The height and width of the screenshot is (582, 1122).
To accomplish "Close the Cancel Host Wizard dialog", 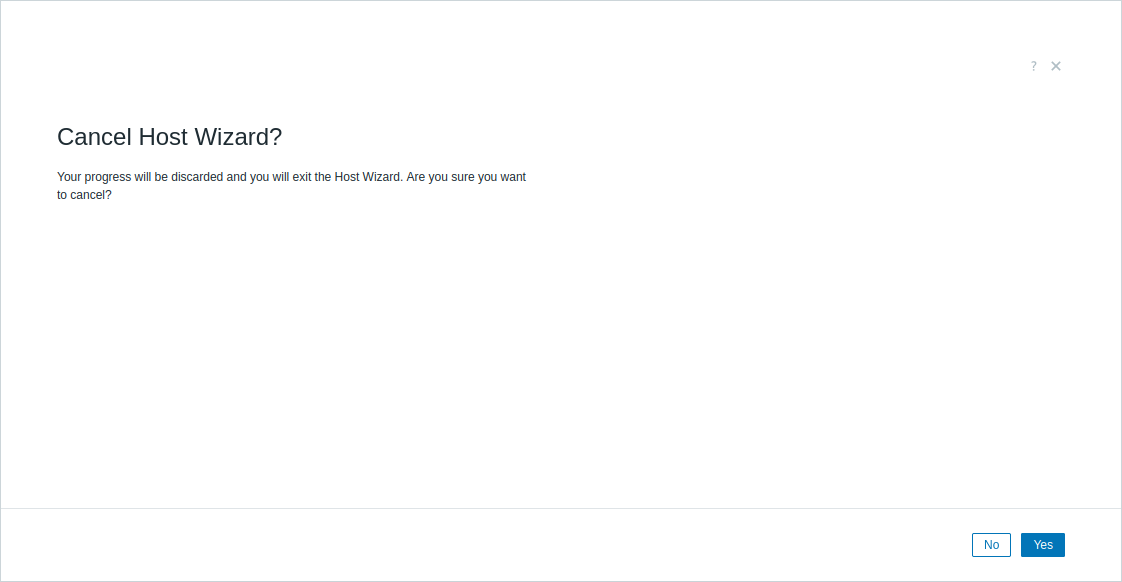I will 1056,66.
